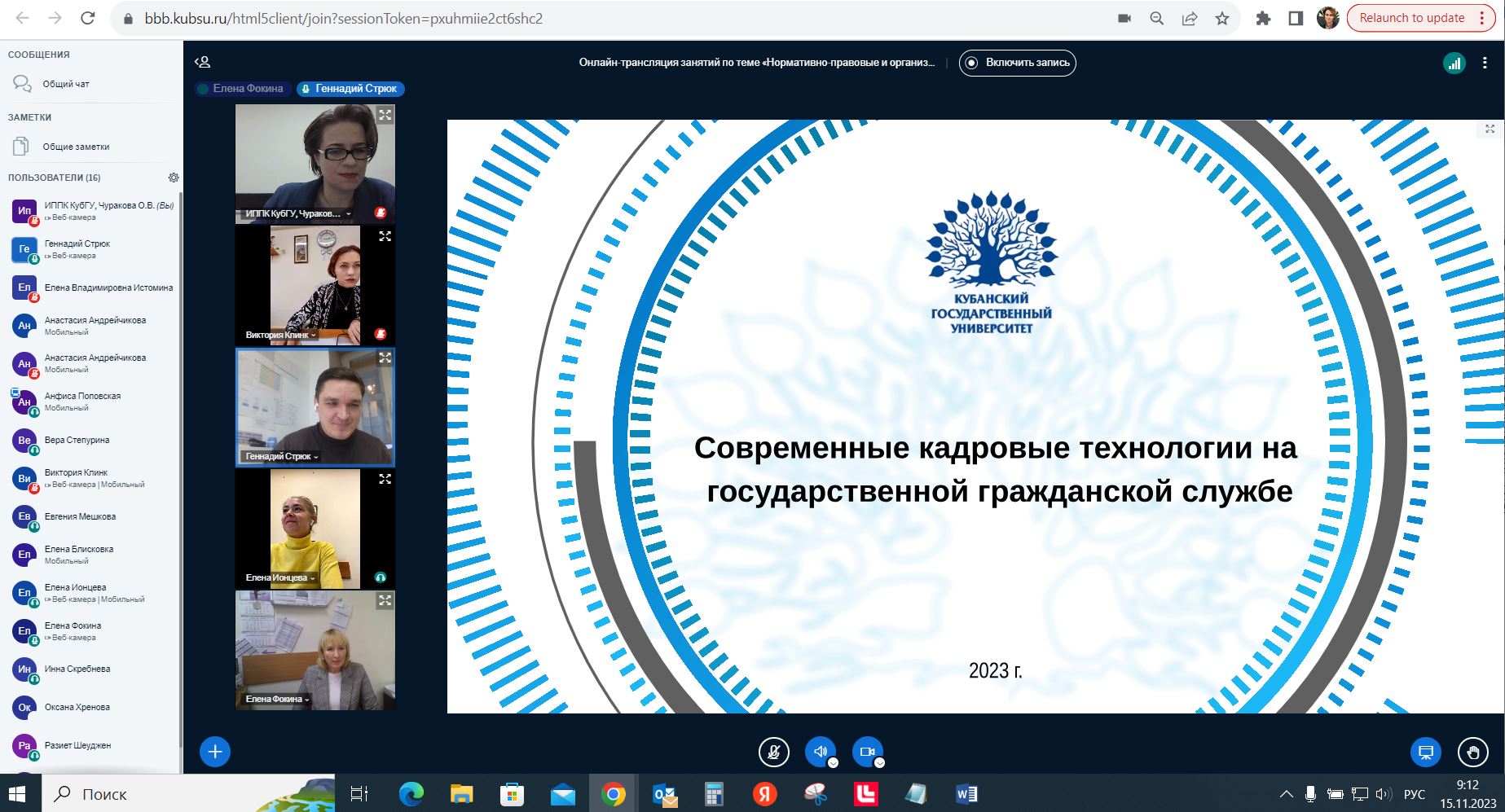Open Chrome profile avatar
1505x812 pixels.
[x=1328, y=18]
